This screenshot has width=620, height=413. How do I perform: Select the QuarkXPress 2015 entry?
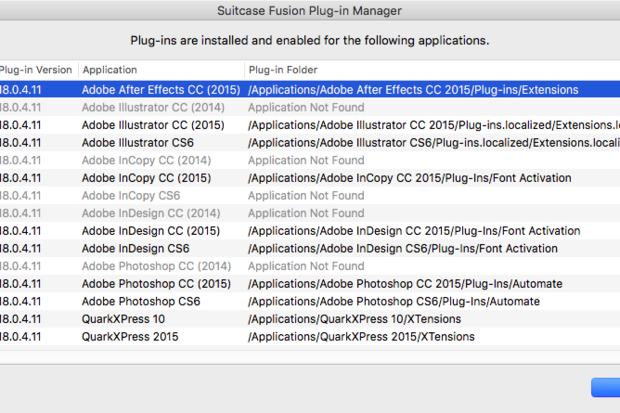click(x=130, y=337)
